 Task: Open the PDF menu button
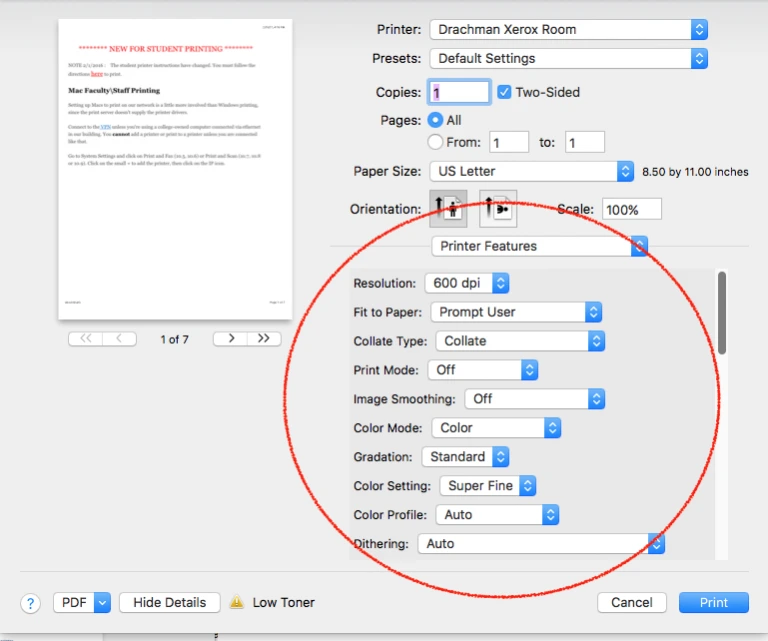(x=82, y=602)
